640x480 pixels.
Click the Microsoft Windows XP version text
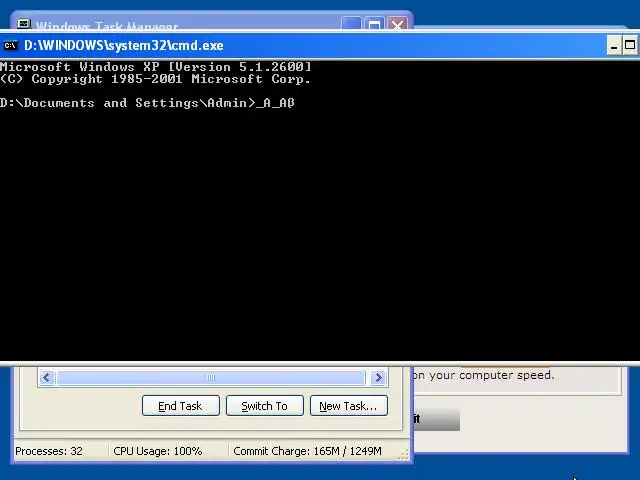[x=156, y=67]
